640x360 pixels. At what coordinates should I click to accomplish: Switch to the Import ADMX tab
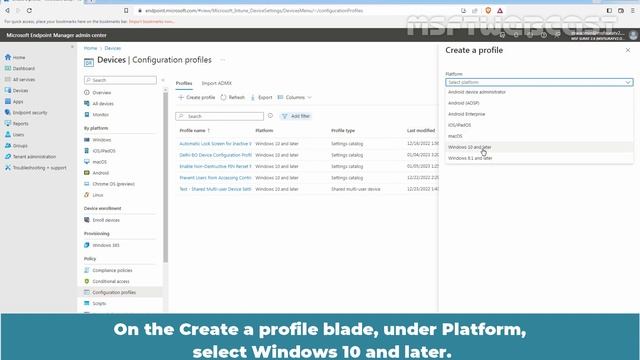click(217, 83)
